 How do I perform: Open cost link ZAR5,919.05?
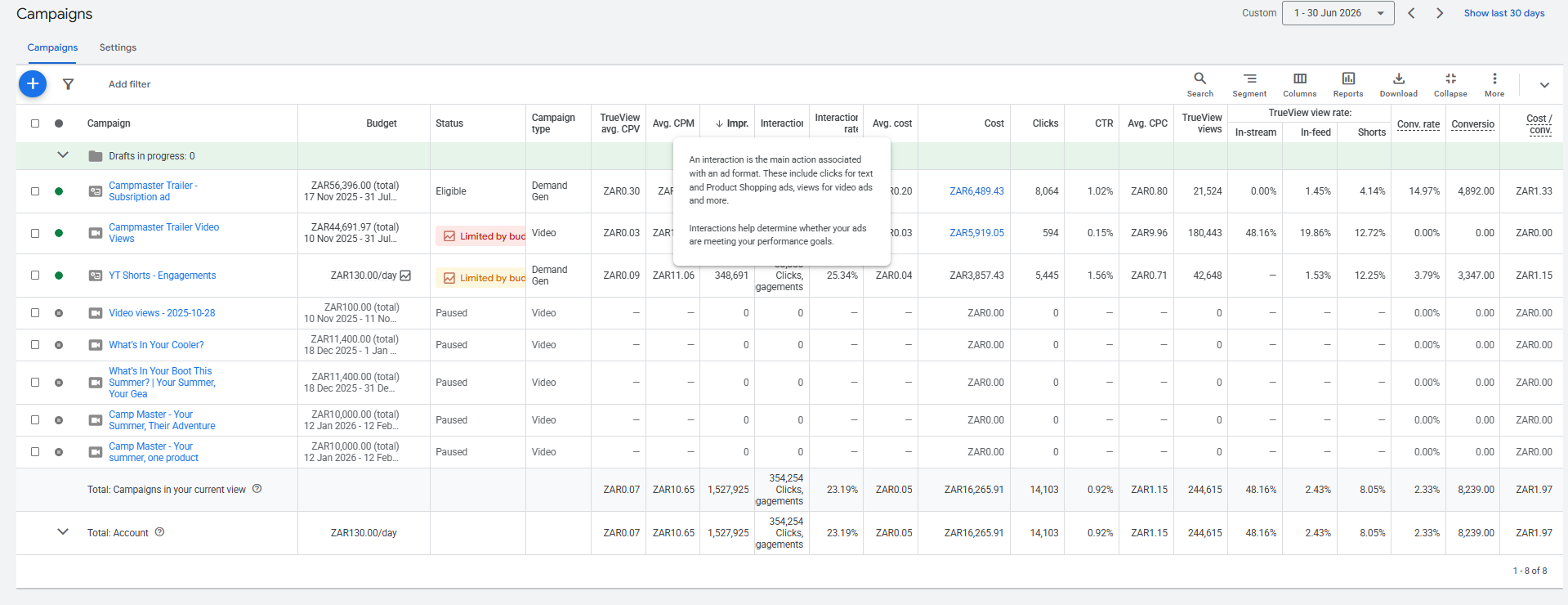(x=976, y=233)
